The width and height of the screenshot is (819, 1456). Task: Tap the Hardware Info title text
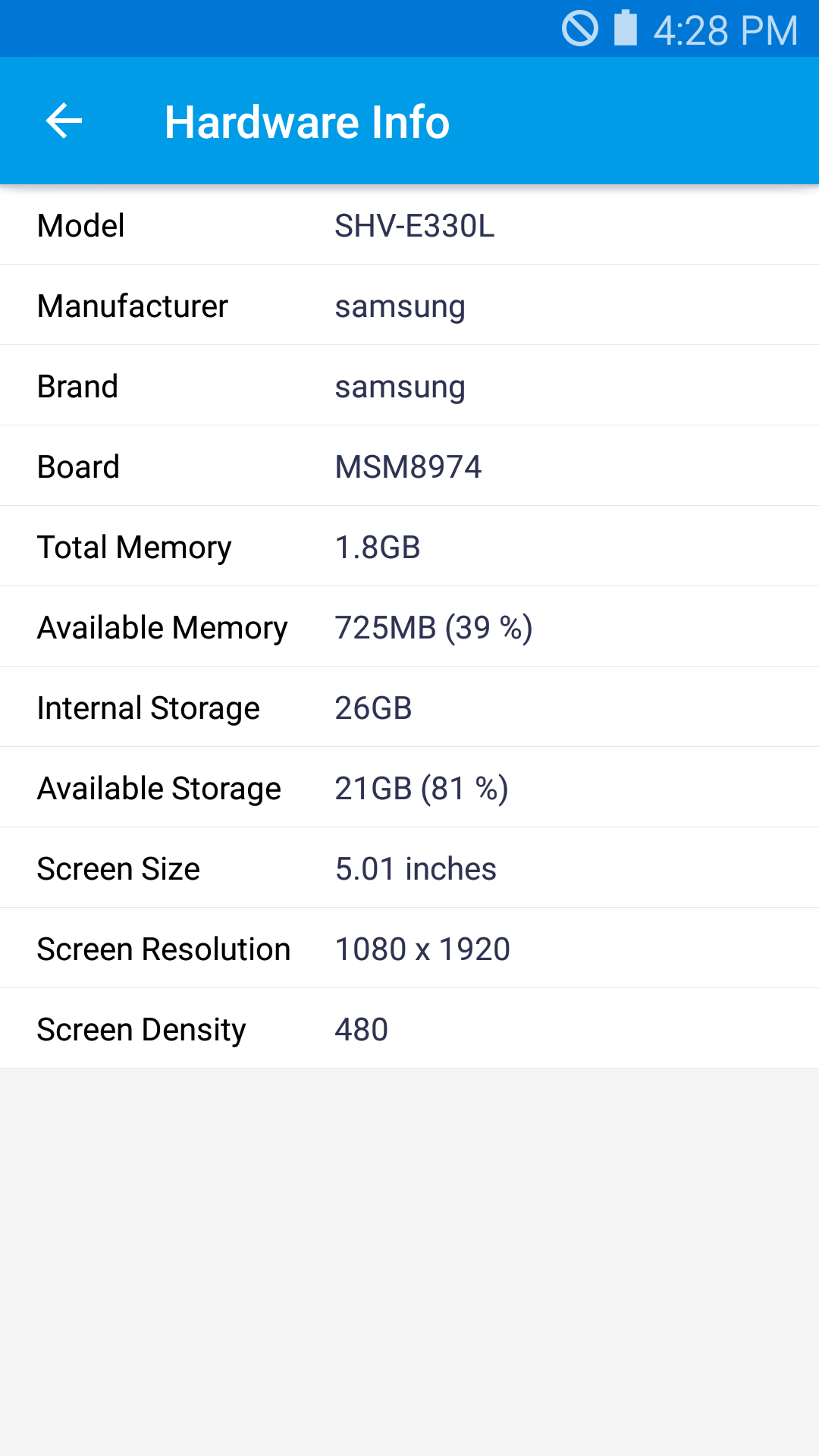click(x=306, y=121)
